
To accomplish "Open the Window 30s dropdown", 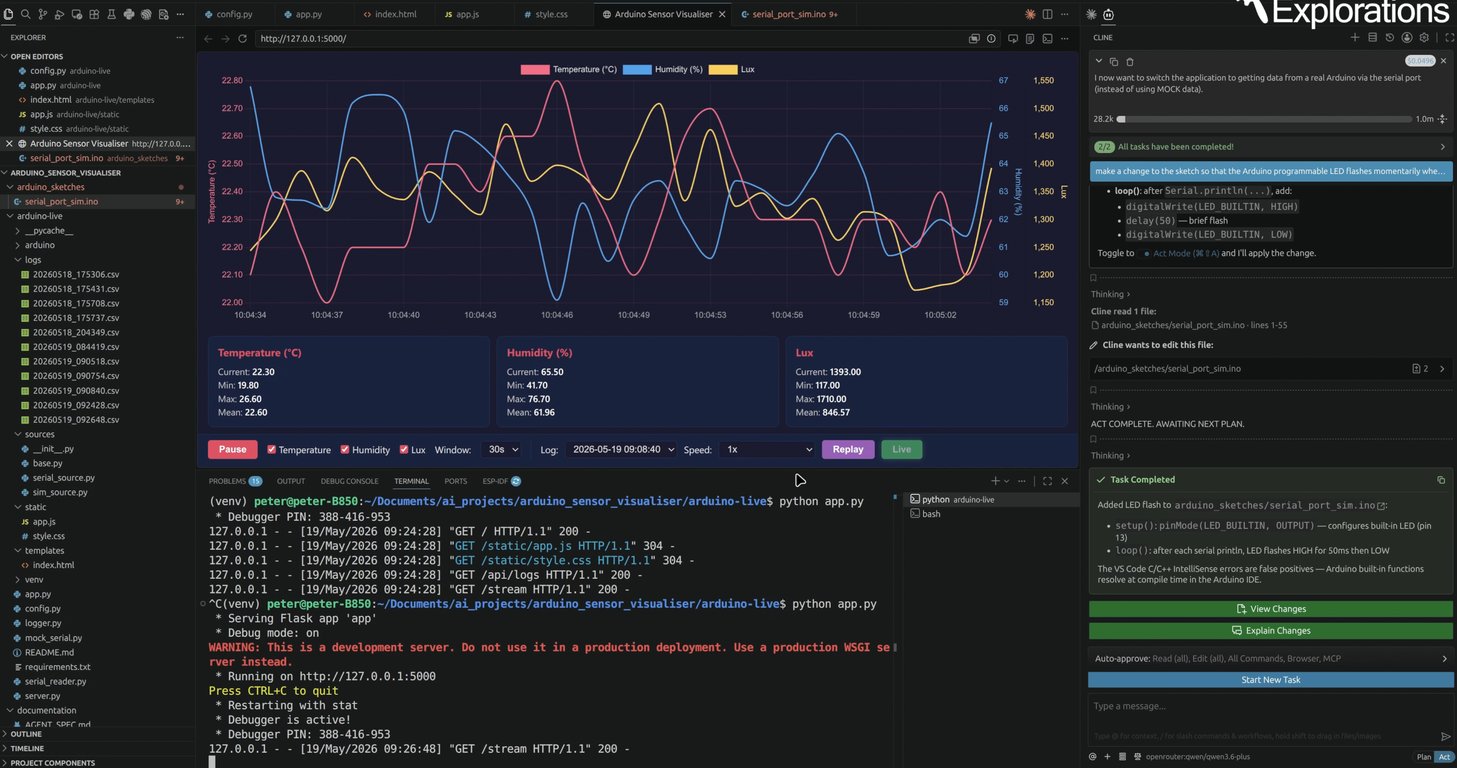I will pyautogui.click(x=504, y=450).
